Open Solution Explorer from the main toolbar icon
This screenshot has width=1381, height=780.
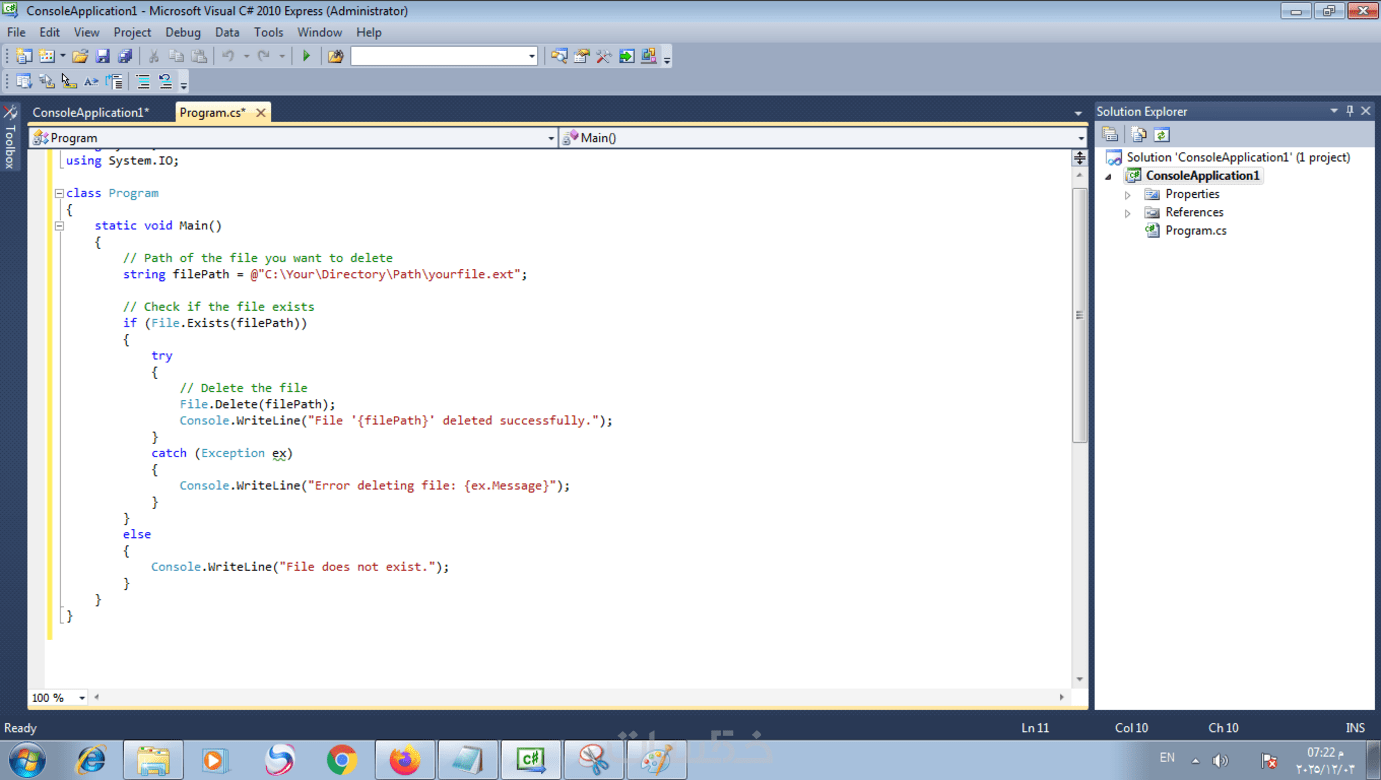click(559, 56)
